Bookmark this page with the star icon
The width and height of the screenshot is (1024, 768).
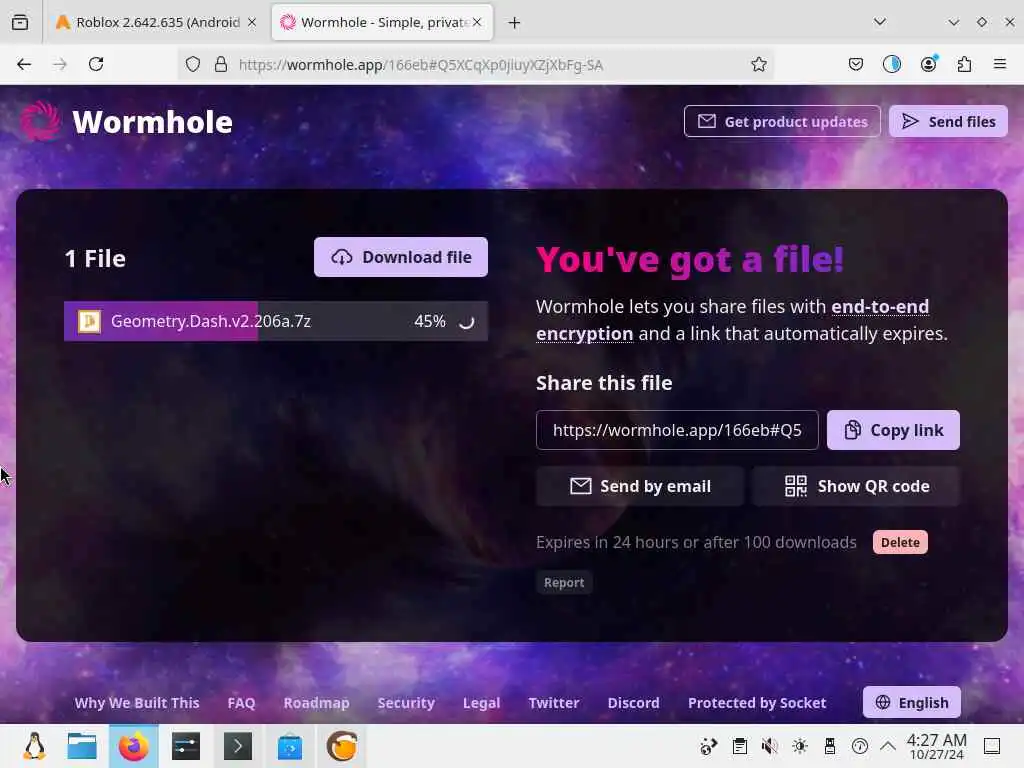coord(758,64)
